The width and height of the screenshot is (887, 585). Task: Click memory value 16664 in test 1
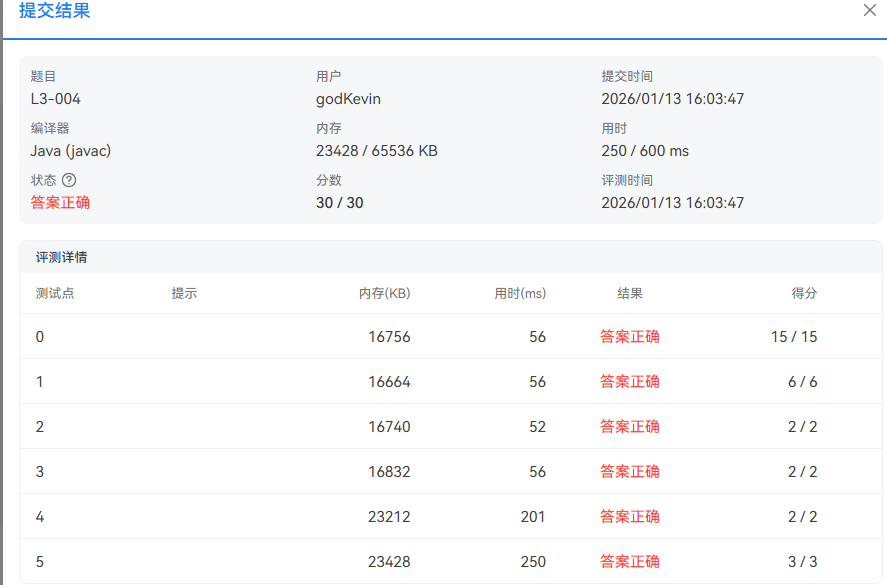point(389,382)
